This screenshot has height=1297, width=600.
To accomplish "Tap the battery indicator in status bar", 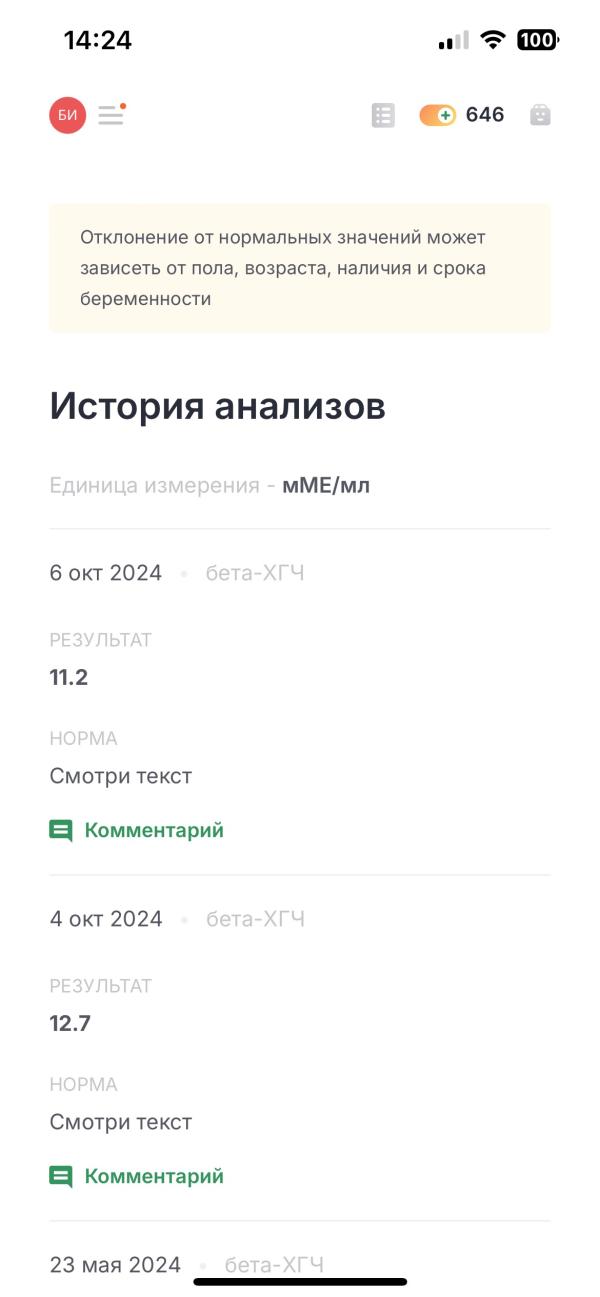I will pos(538,40).
